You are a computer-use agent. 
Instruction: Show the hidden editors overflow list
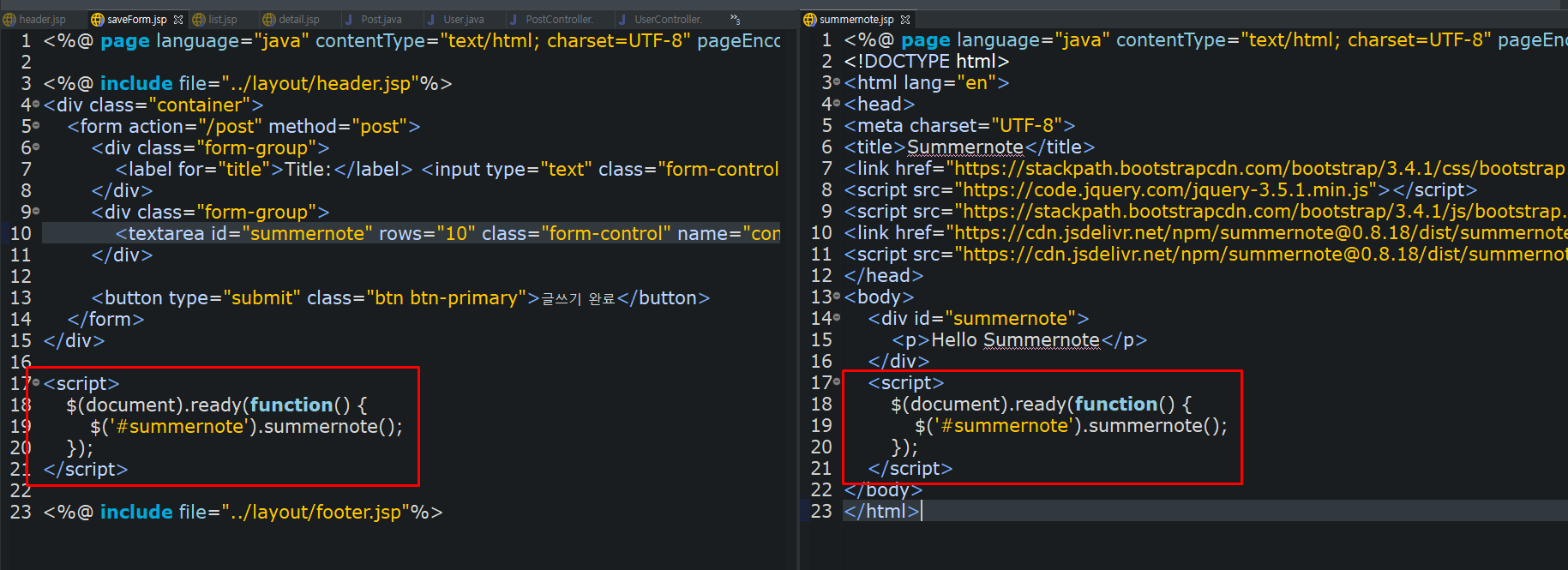tap(735, 19)
